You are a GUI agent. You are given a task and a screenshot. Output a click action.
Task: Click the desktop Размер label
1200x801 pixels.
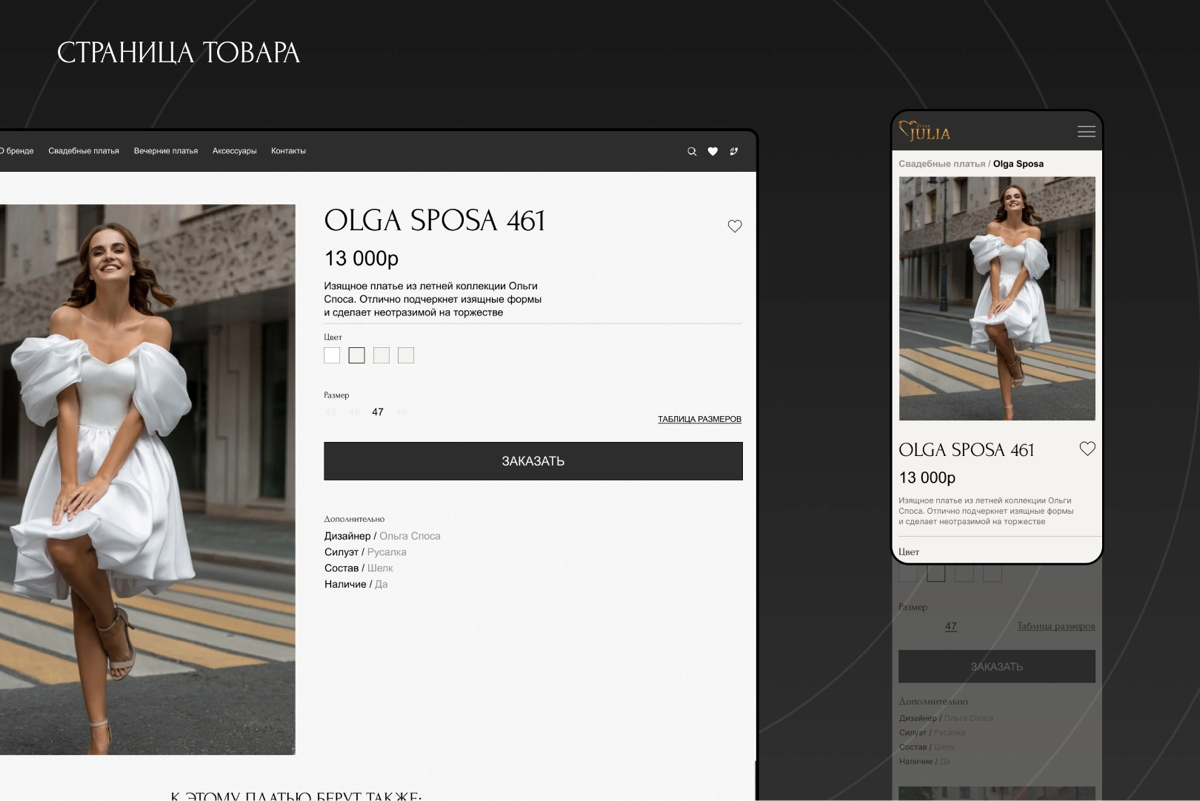click(337, 396)
